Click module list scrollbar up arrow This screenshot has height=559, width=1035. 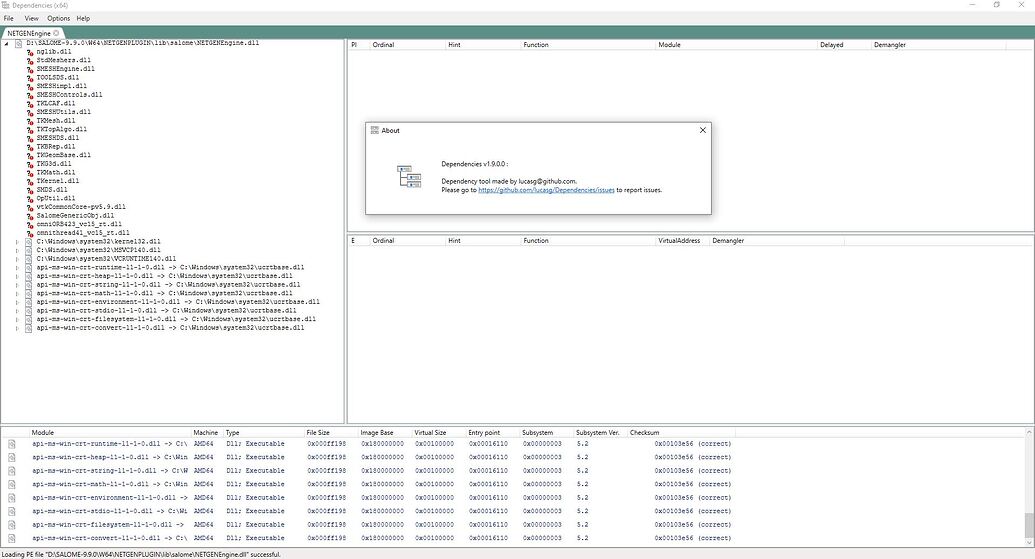coord(1029,432)
